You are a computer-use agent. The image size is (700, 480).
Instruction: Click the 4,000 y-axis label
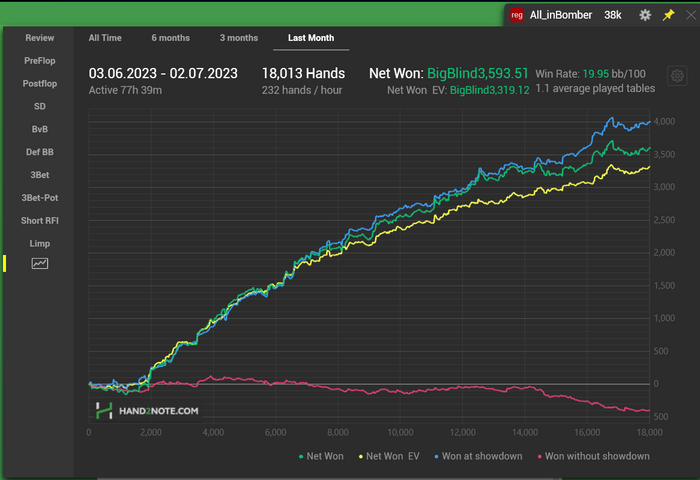(x=664, y=121)
